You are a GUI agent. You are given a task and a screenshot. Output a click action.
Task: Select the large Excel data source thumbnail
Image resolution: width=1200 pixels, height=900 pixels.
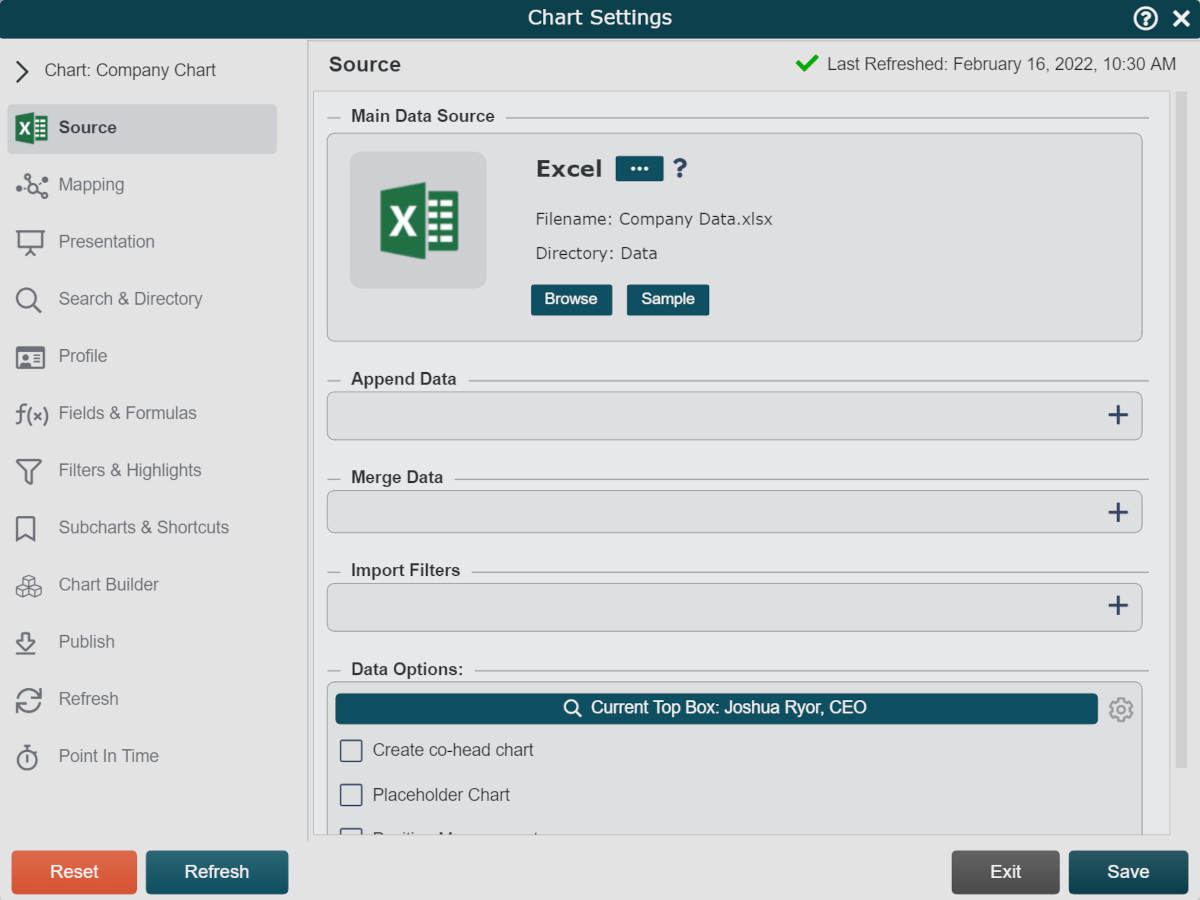418,220
